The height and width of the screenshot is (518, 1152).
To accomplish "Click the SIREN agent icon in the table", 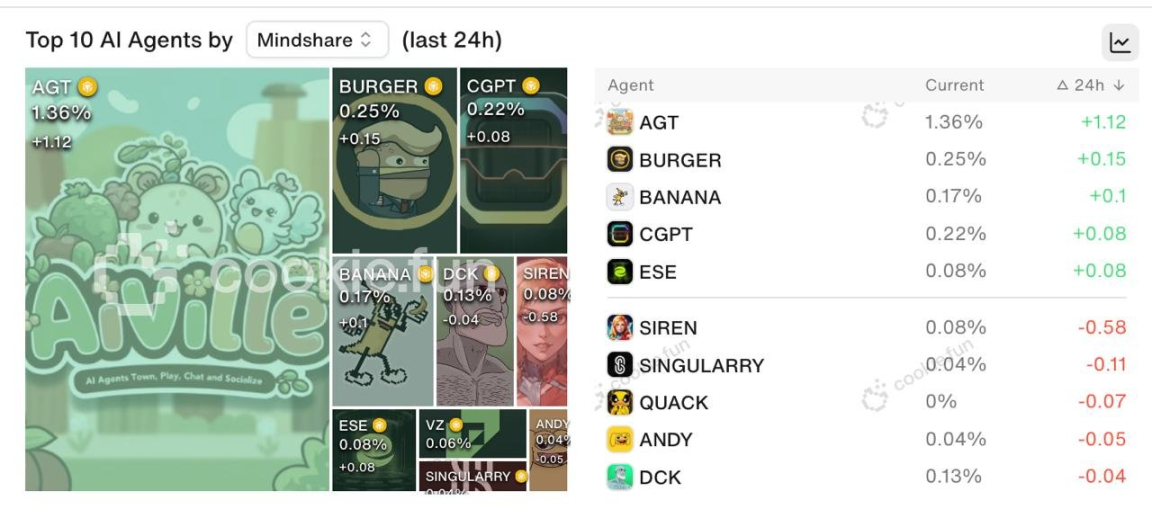I will (620, 327).
